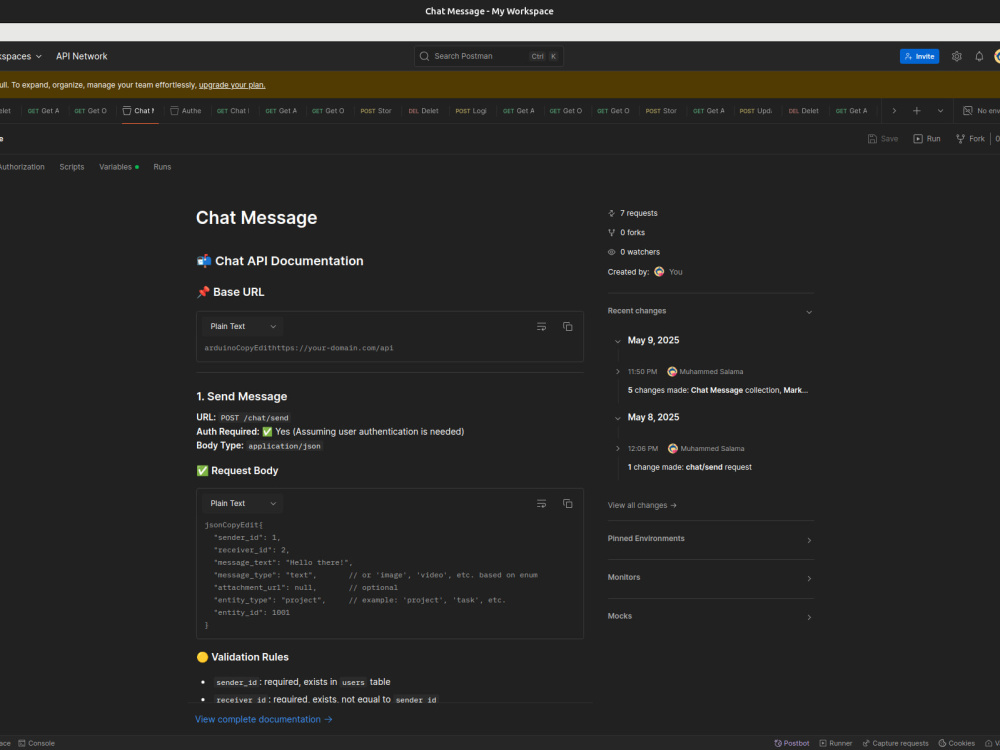The image size is (1000, 750).
Task: Open Postbot from status bar
Action: coord(791,743)
